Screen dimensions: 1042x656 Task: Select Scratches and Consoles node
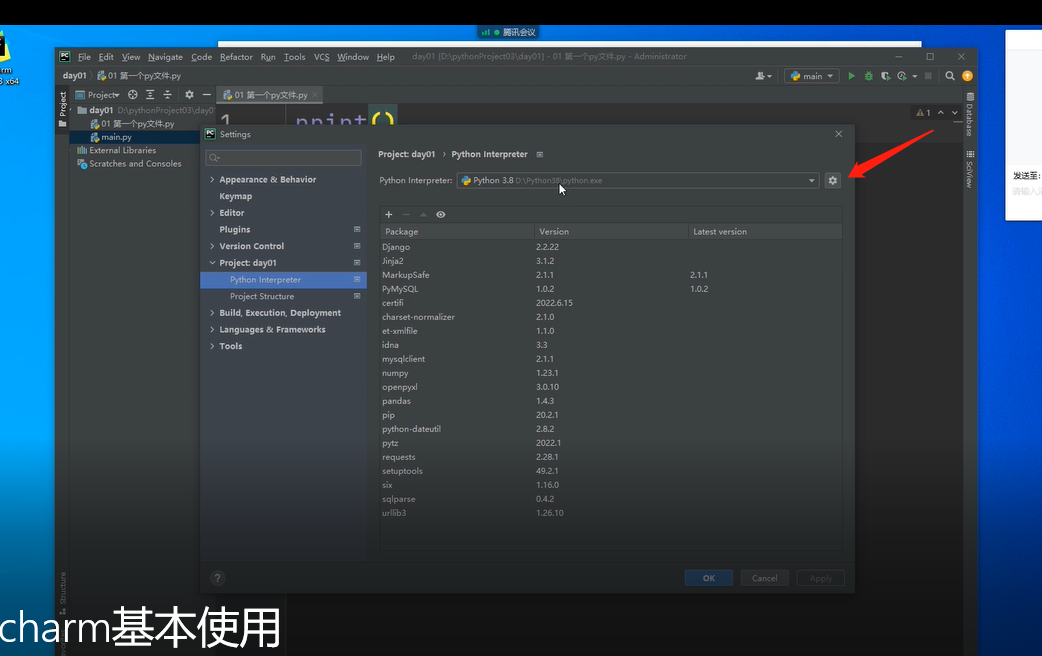click(135, 164)
